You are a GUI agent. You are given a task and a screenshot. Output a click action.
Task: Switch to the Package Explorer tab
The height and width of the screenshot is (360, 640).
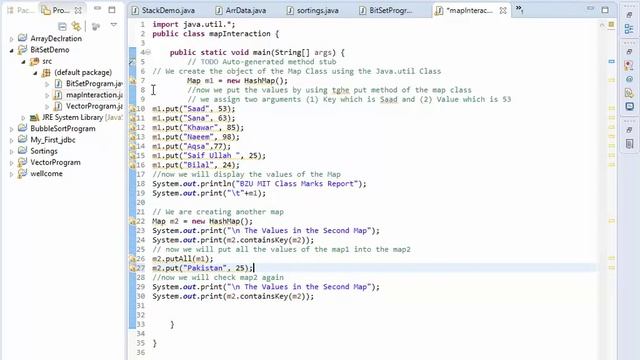20,10
